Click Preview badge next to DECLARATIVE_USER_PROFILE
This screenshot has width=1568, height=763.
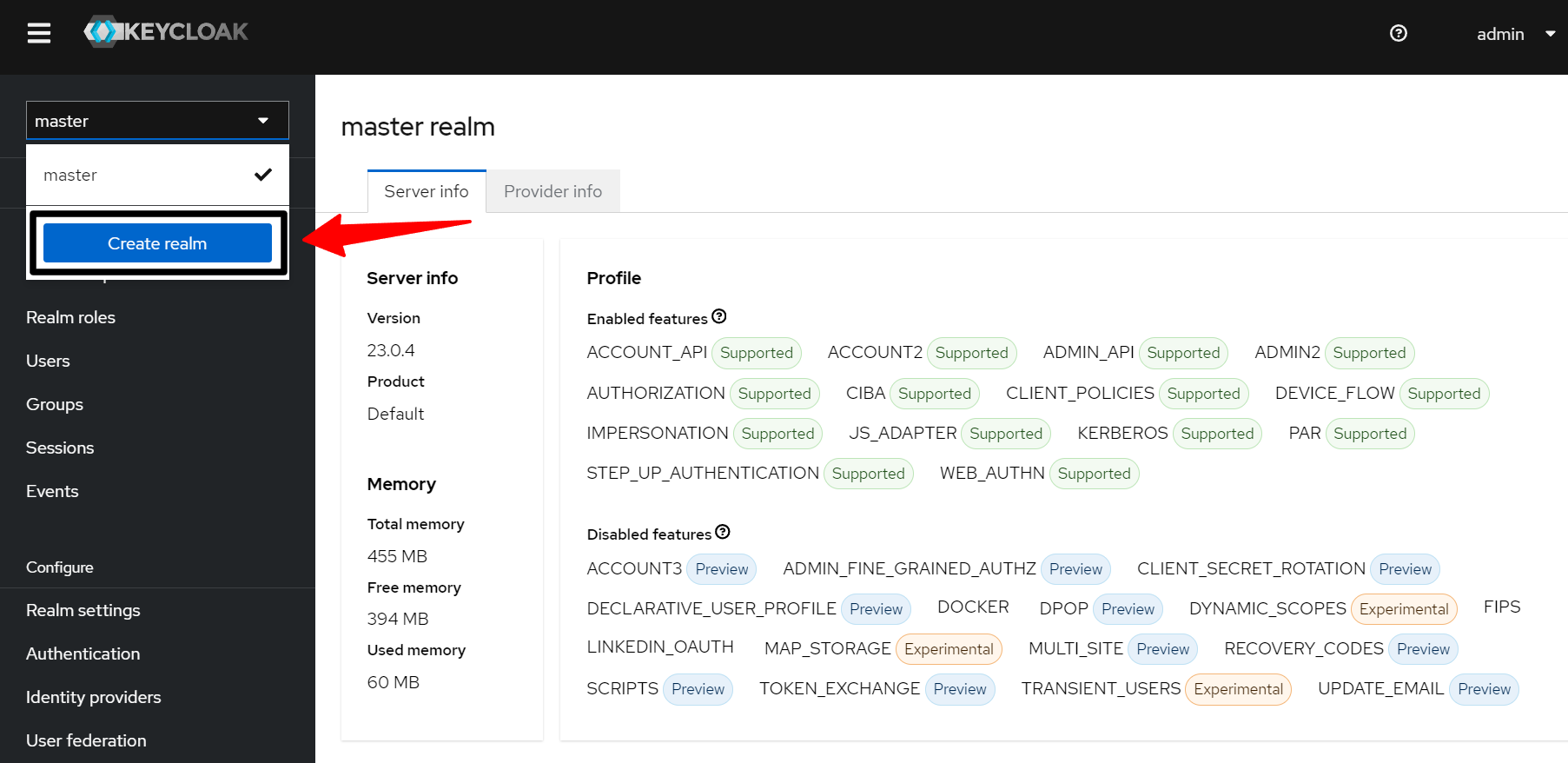click(x=876, y=609)
